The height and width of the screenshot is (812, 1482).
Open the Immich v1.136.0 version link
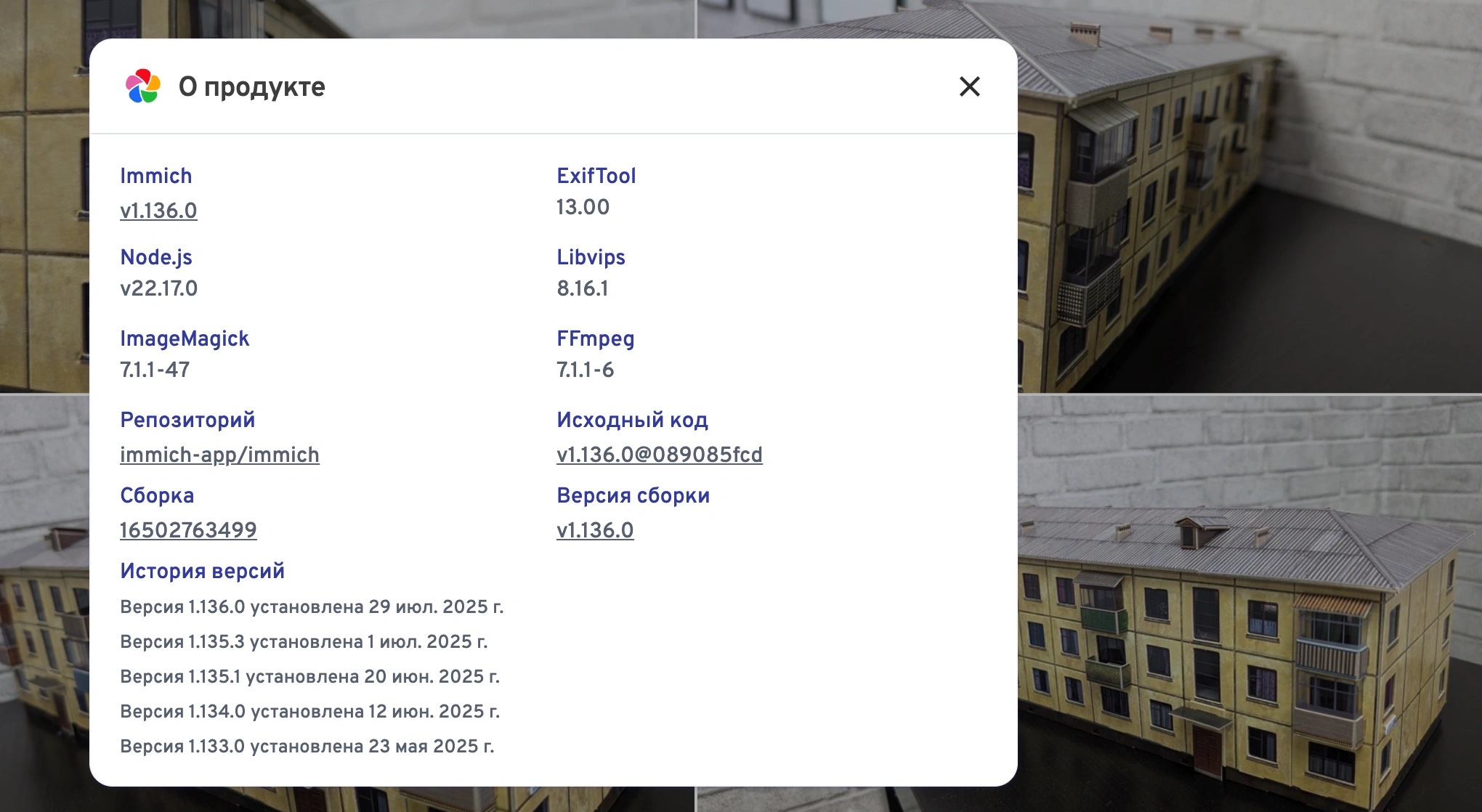point(158,211)
